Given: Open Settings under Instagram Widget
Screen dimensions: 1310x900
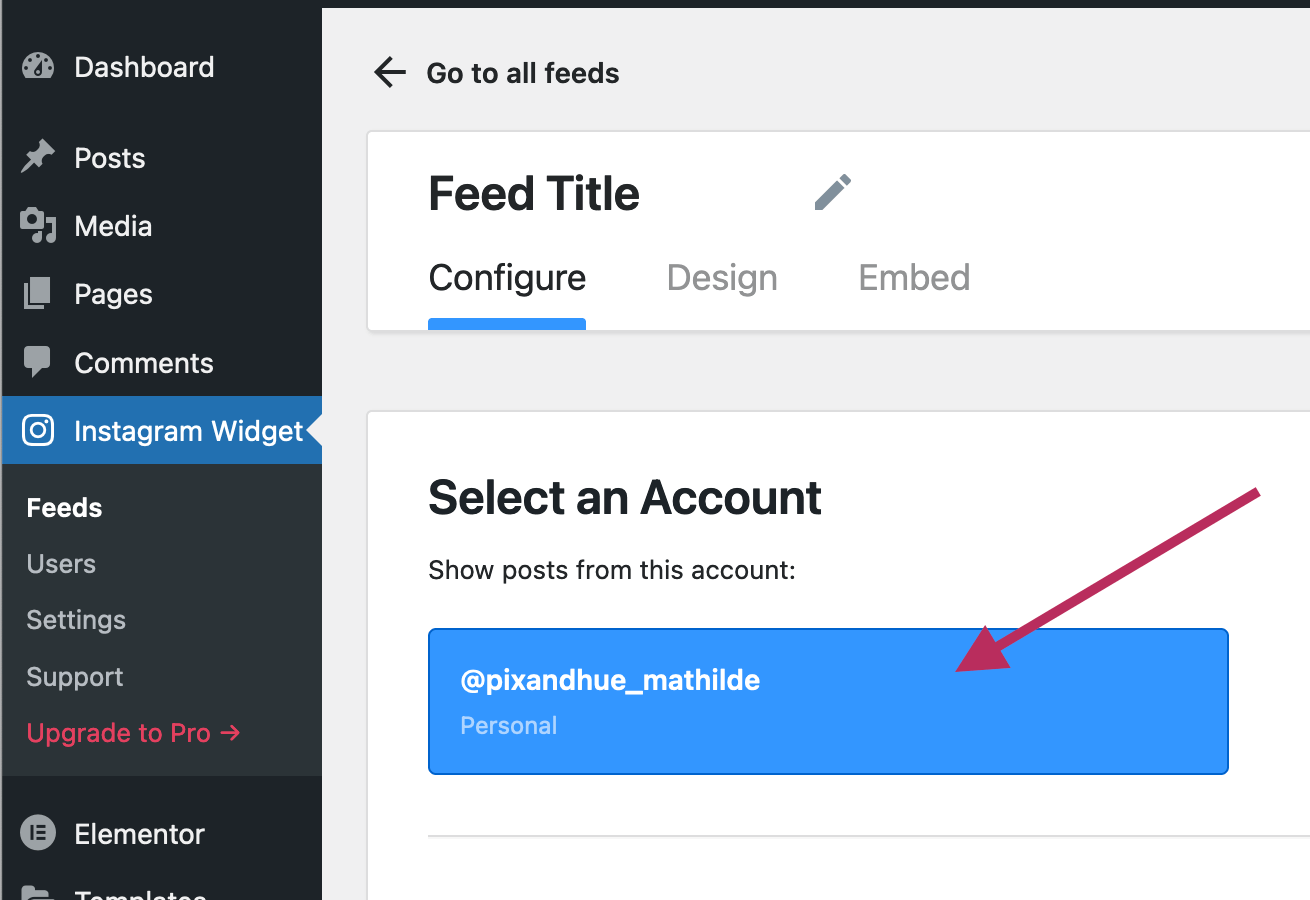Looking at the screenshot, I should tap(76, 620).
